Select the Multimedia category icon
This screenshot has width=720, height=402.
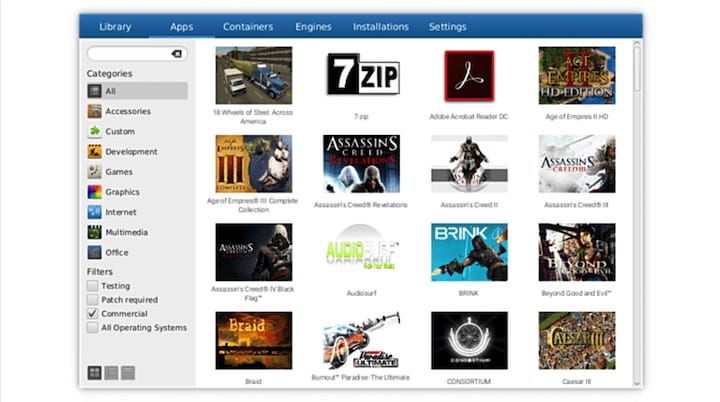(95, 232)
